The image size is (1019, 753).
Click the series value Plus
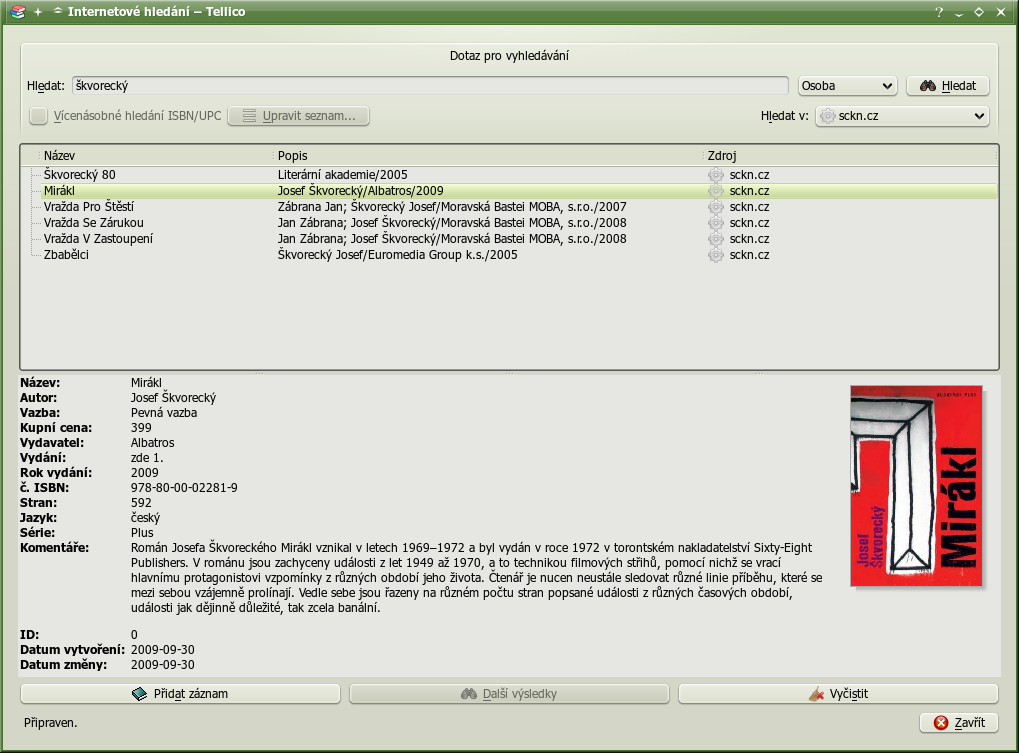tap(142, 533)
